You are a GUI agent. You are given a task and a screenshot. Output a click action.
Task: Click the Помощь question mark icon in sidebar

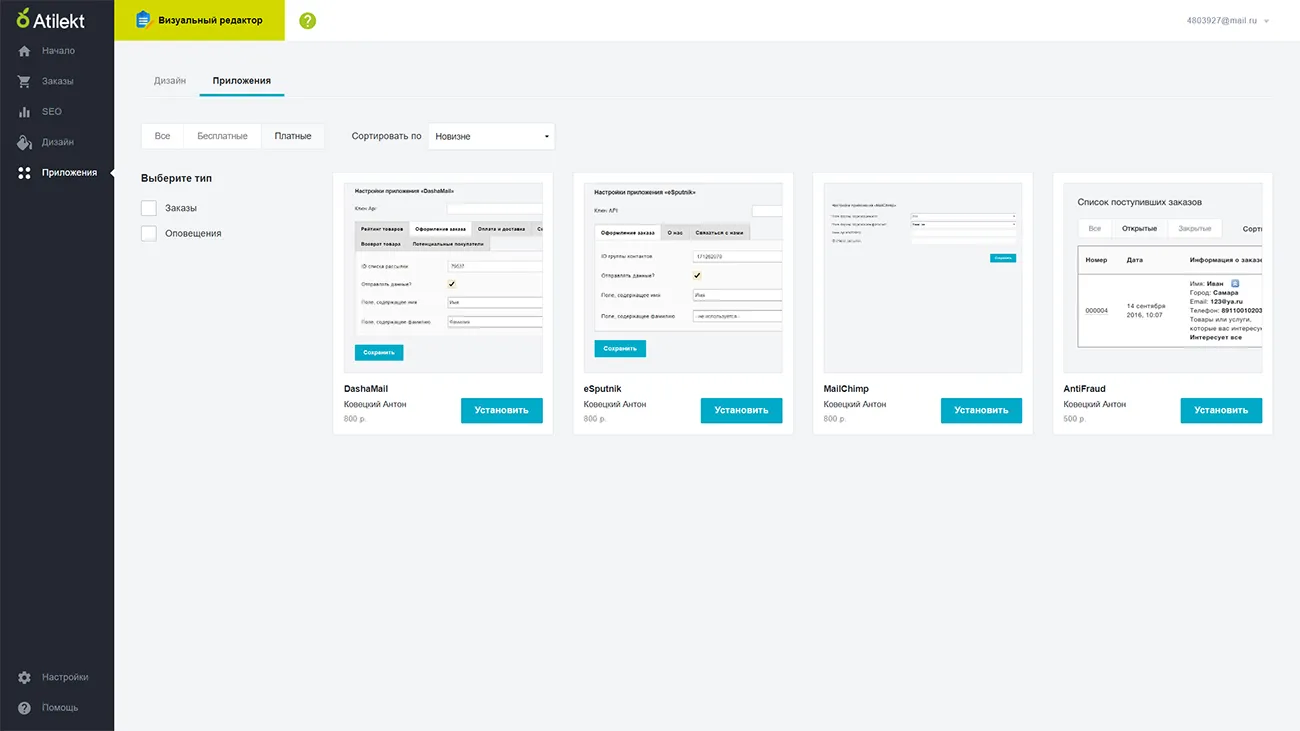(x=25, y=708)
